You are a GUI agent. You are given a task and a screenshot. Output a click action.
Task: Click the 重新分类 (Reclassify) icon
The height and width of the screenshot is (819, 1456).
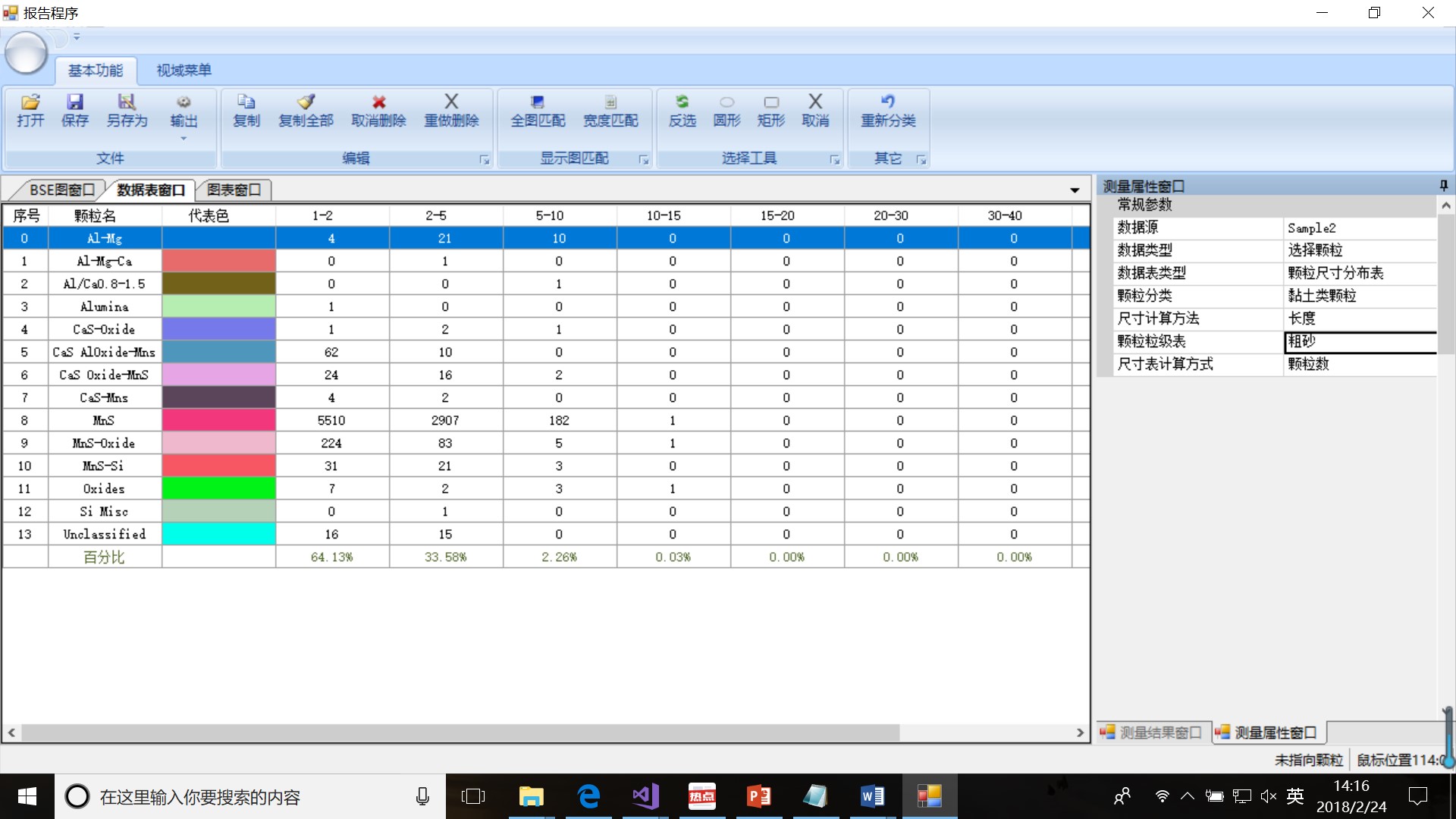point(888,102)
